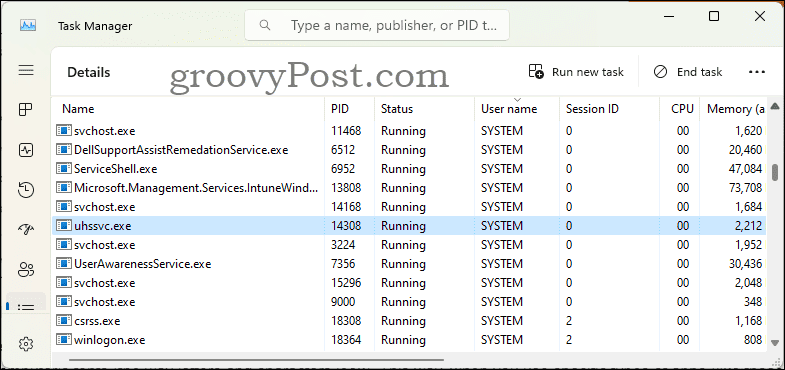Select the ServiceShell.exe process
The height and width of the screenshot is (370, 785).
[410, 169]
